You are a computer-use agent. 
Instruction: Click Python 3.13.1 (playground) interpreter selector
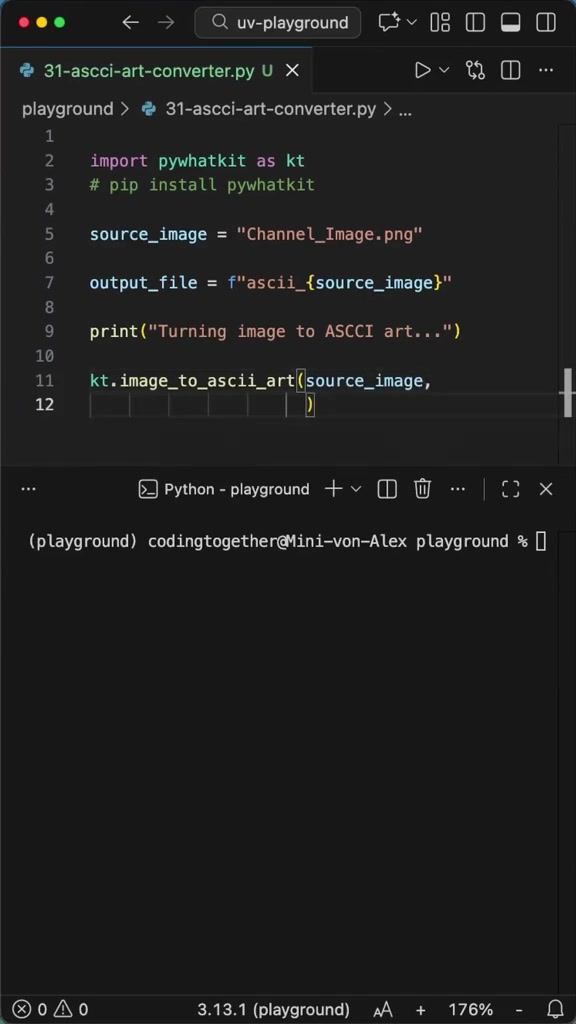click(x=273, y=1009)
